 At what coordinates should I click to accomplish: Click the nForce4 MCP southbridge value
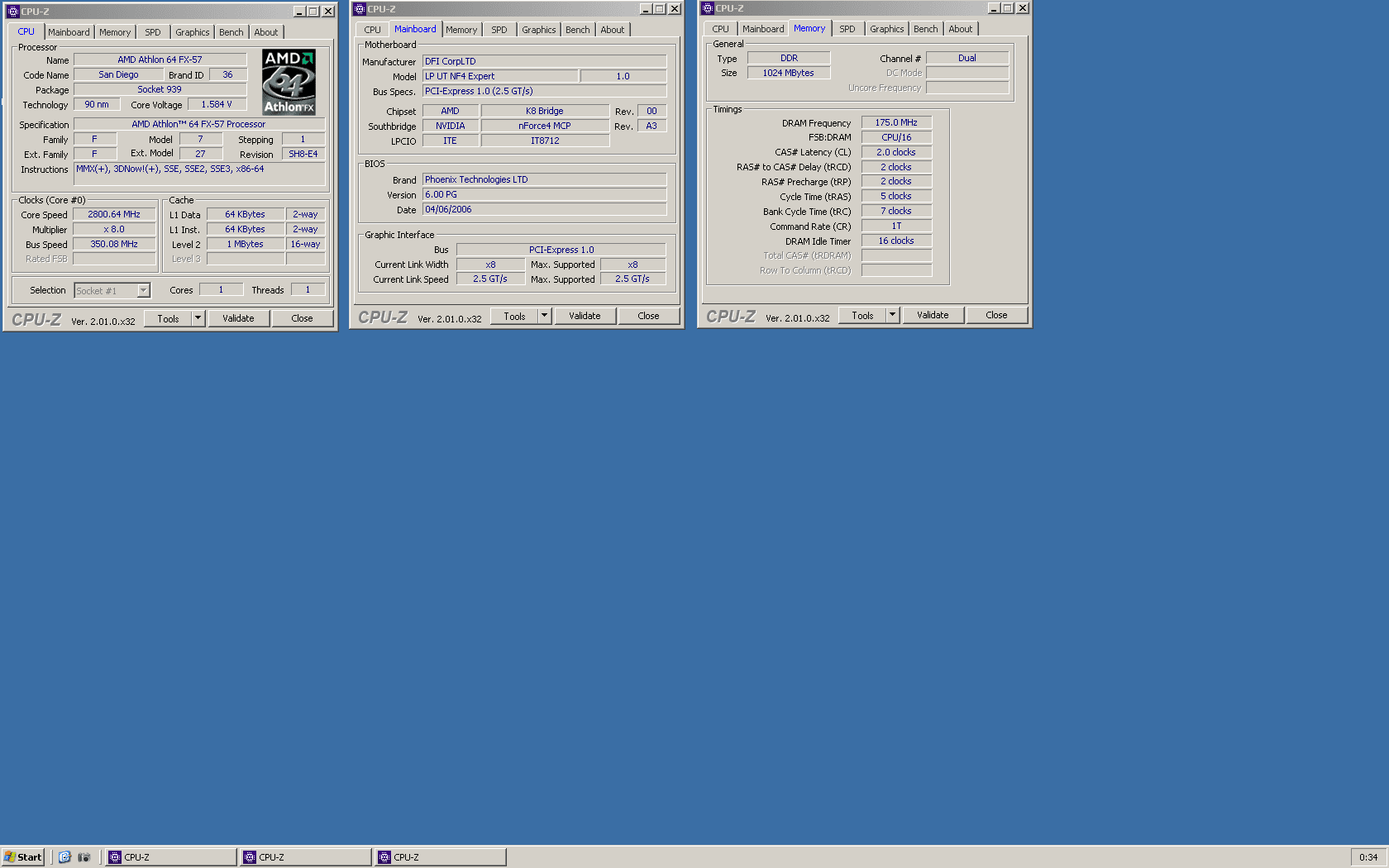tap(545, 126)
